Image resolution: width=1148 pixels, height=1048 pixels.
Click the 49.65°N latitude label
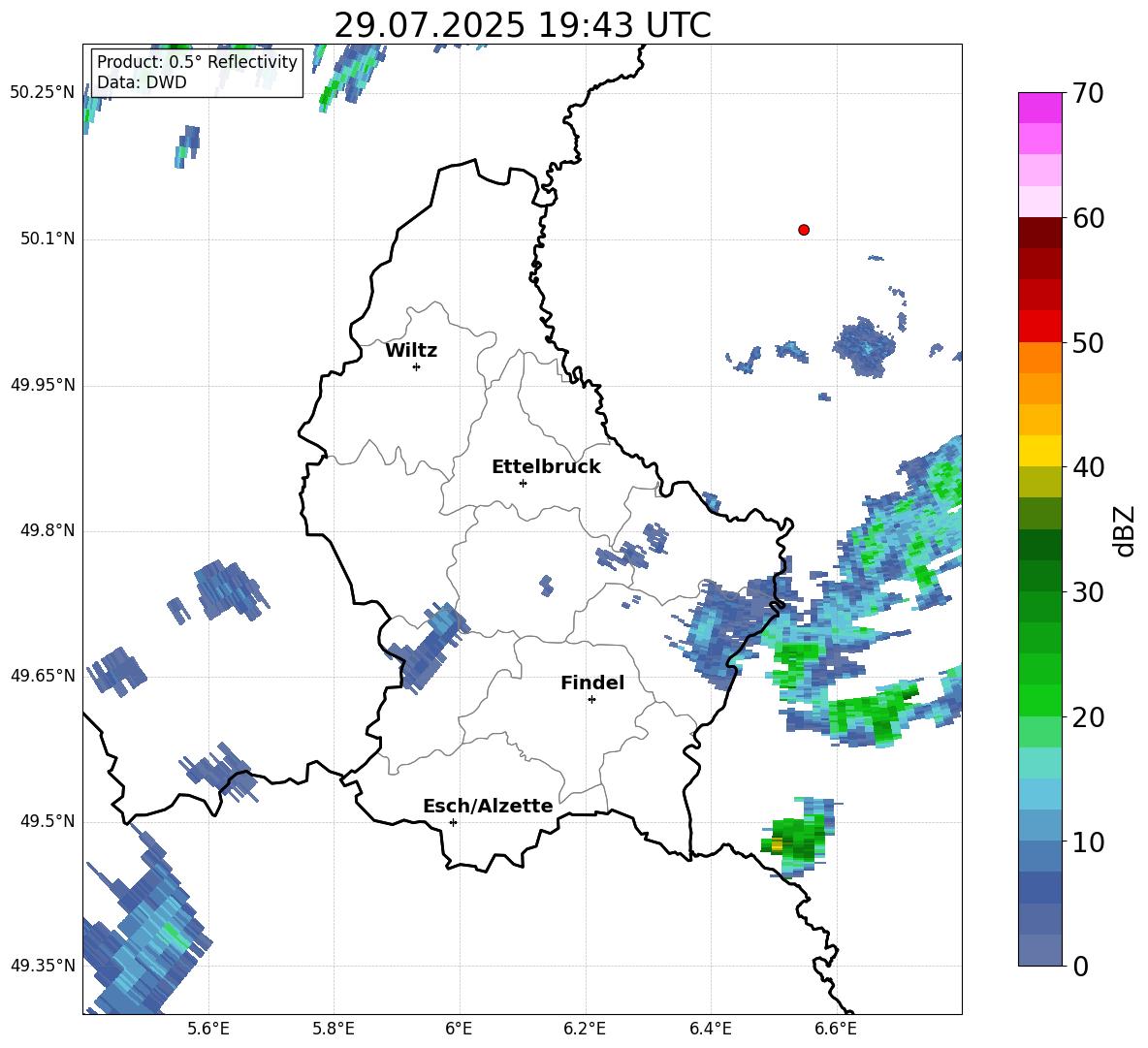coord(42,675)
